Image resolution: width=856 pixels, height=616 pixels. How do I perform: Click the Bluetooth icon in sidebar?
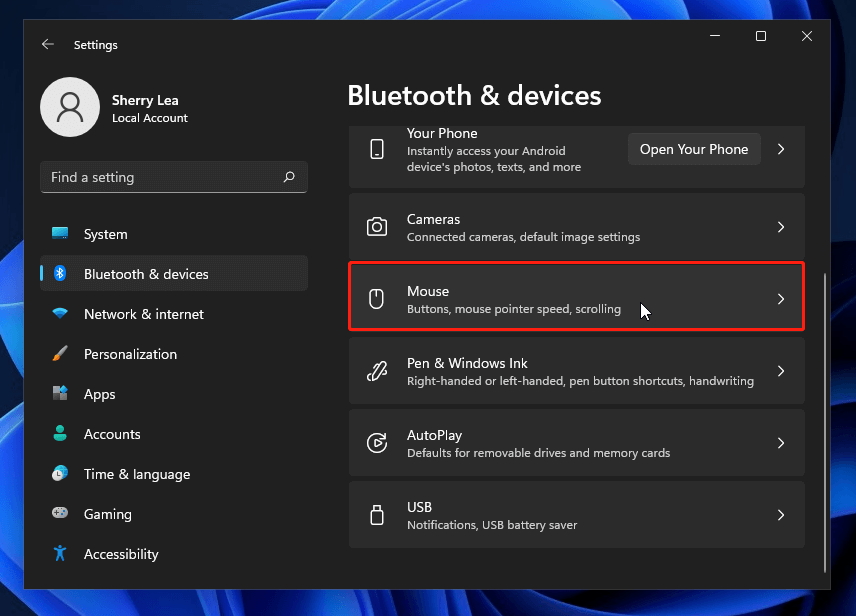60,273
